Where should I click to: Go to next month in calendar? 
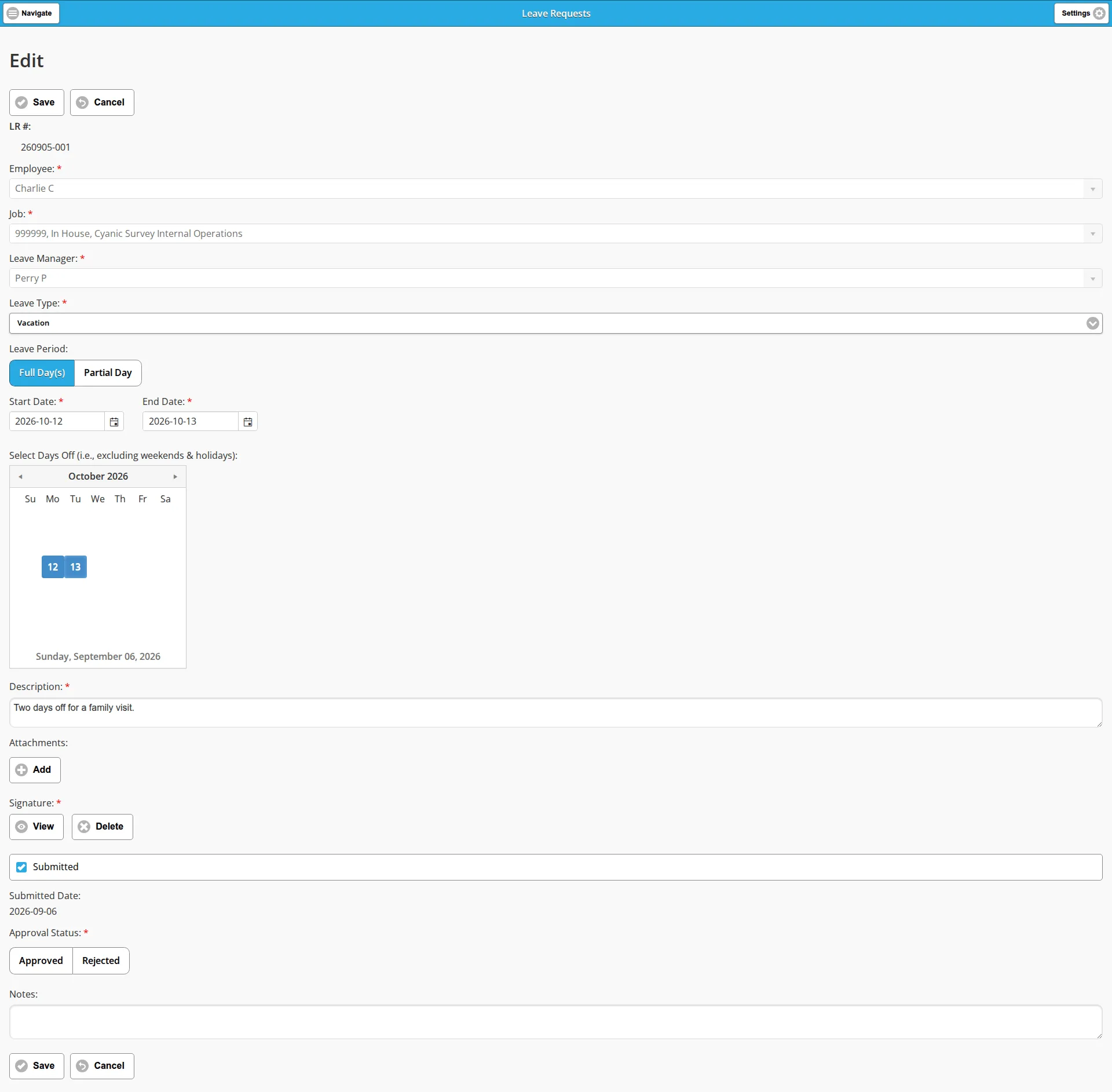click(175, 477)
